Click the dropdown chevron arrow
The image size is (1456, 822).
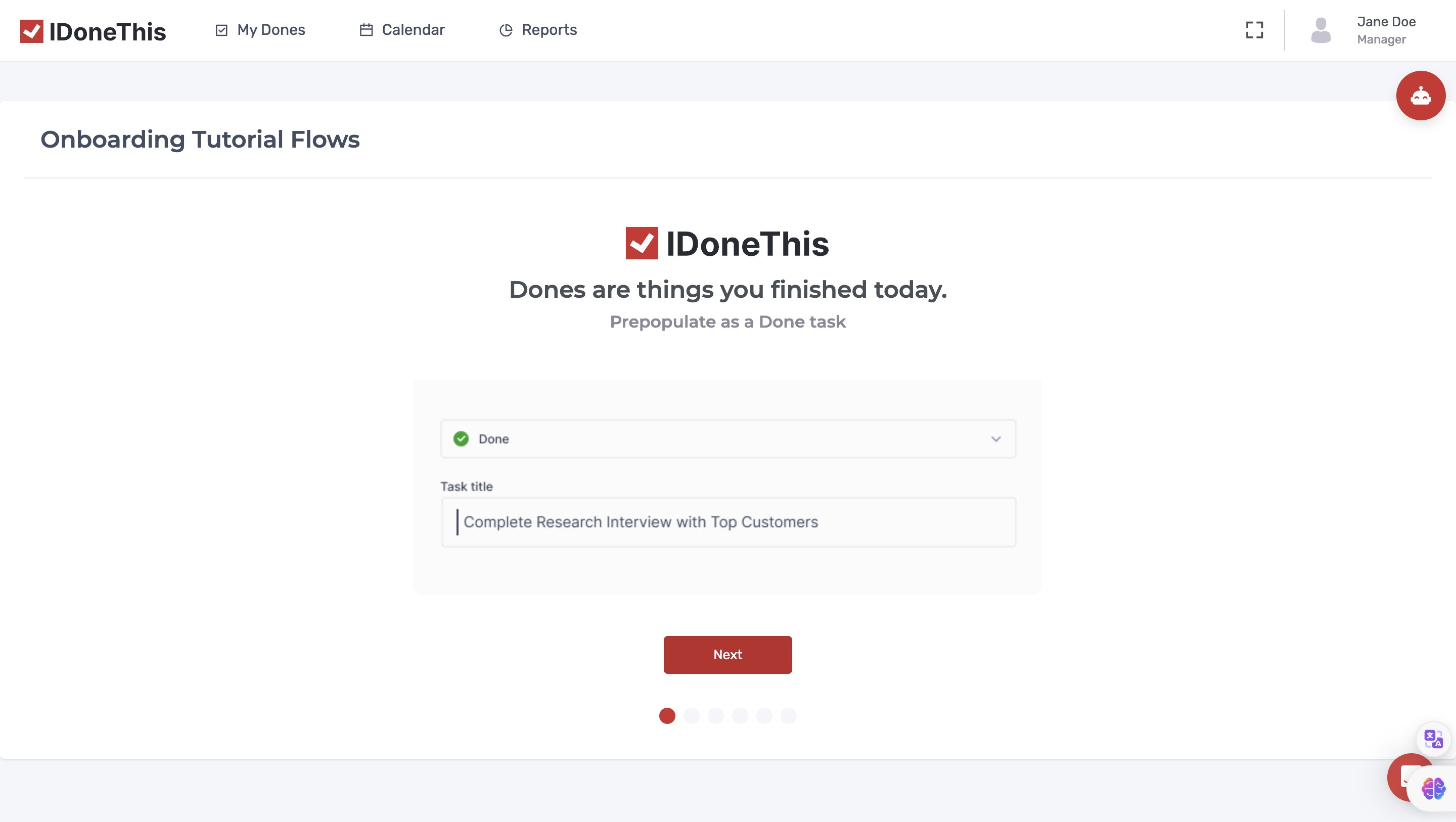tap(995, 439)
